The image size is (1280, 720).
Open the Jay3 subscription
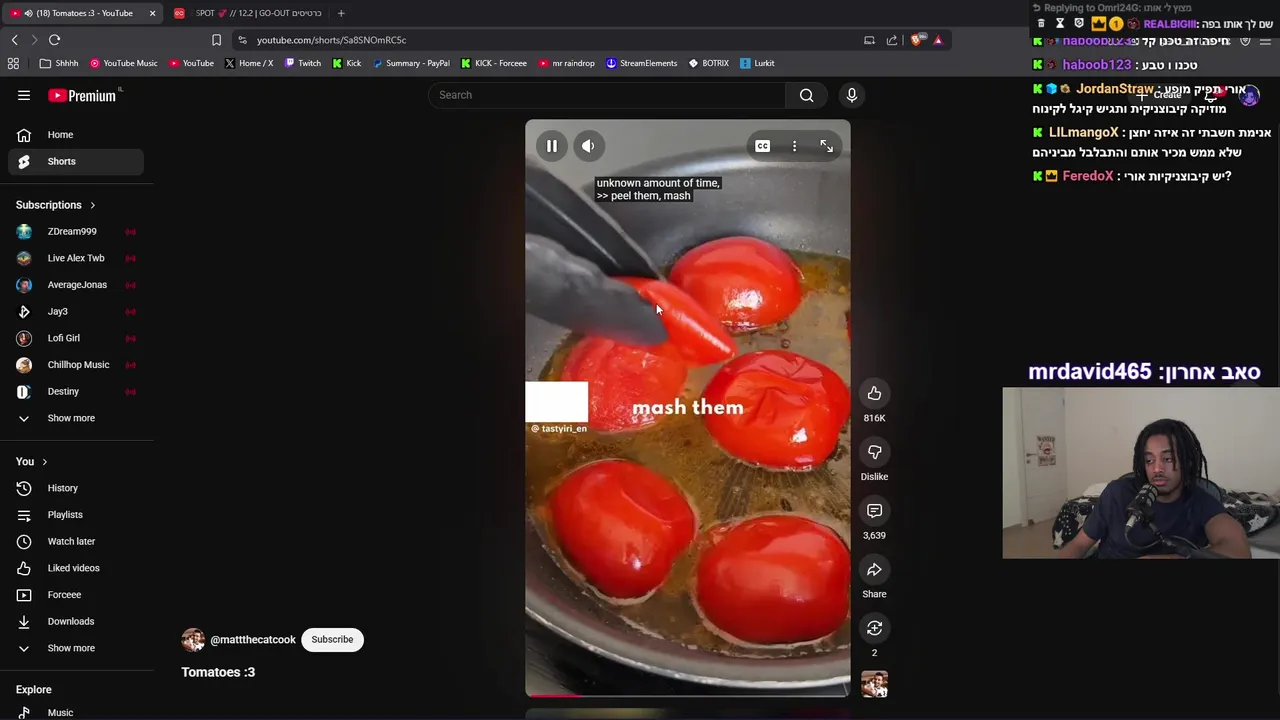click(x=76, y=311)
